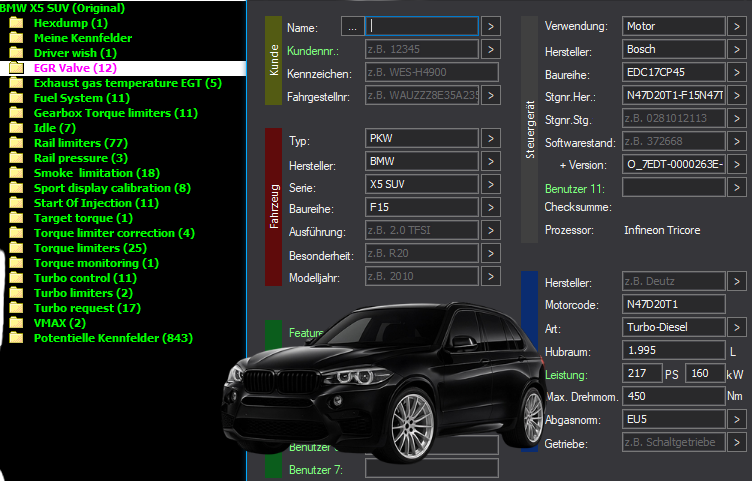
Task: Click the Motorcode N47D20T1 field
Action: 674,304
